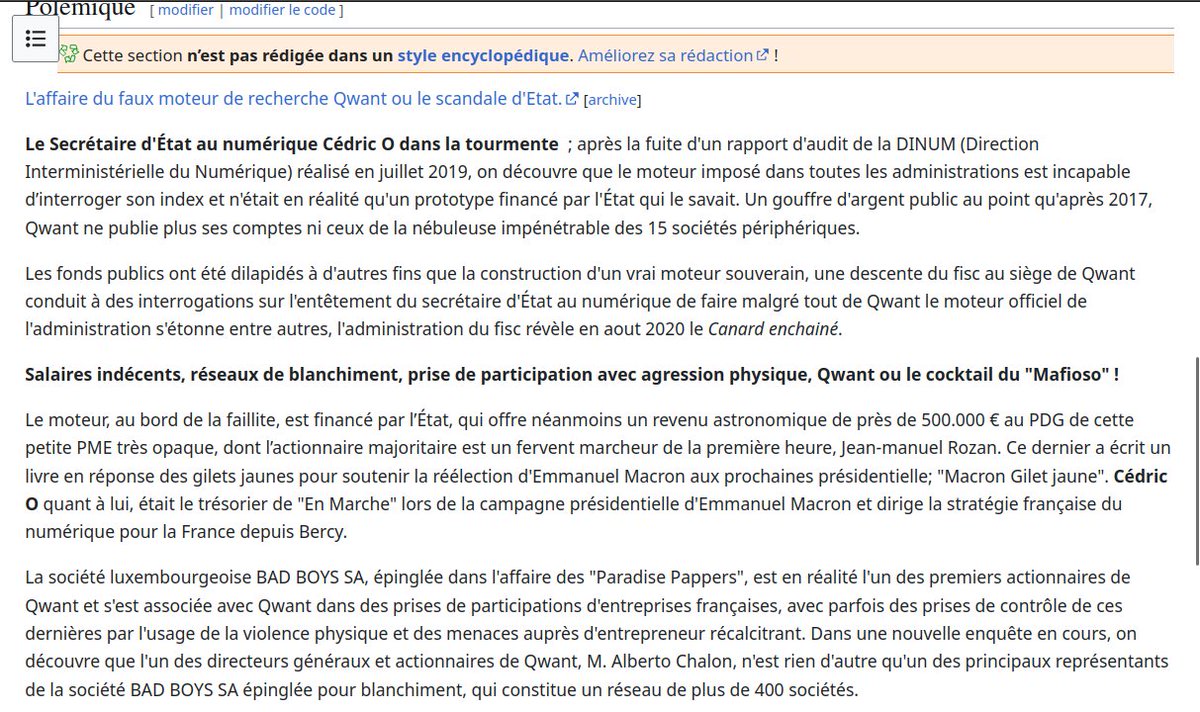Open "L'affaire du faux moteur de recherche Qwant" link
Image resolution: width=1200 pixels, height=712 pixels.
point(295,99)
